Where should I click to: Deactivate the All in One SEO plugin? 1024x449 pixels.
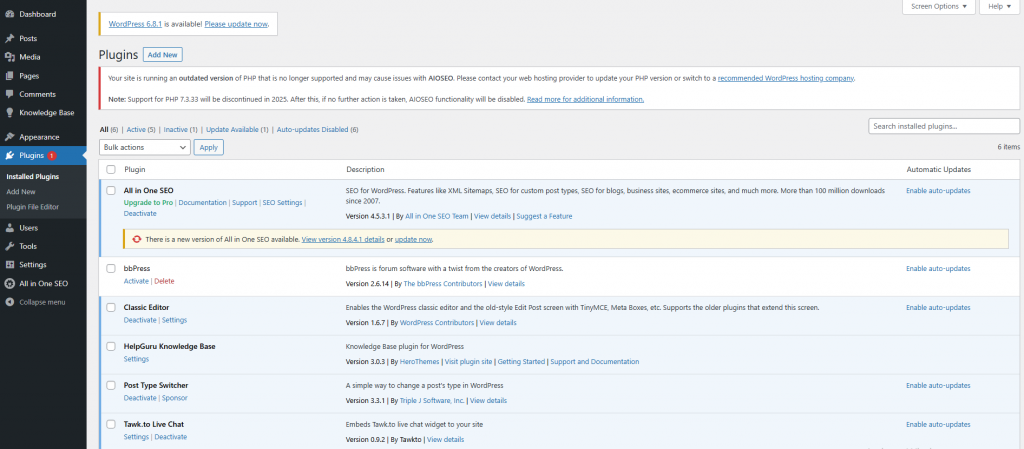coord(140,213)
